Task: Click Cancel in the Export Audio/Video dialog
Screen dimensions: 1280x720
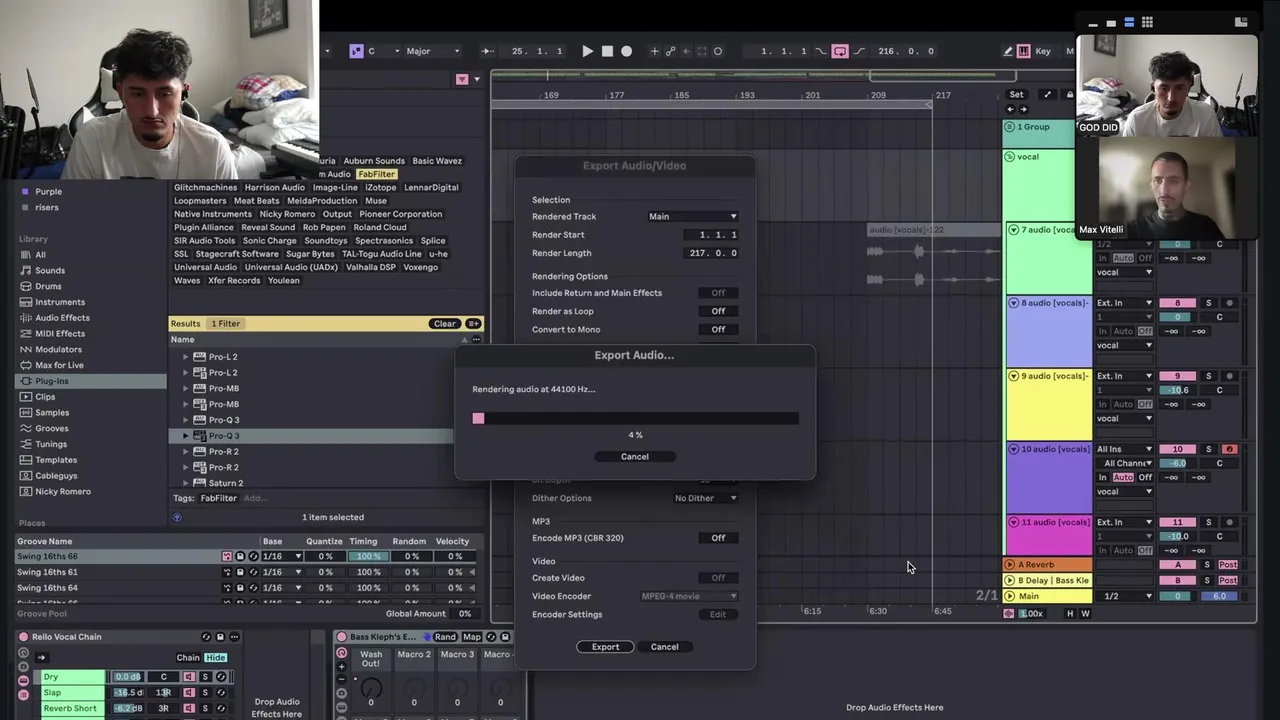Action: tap(664, 647)
